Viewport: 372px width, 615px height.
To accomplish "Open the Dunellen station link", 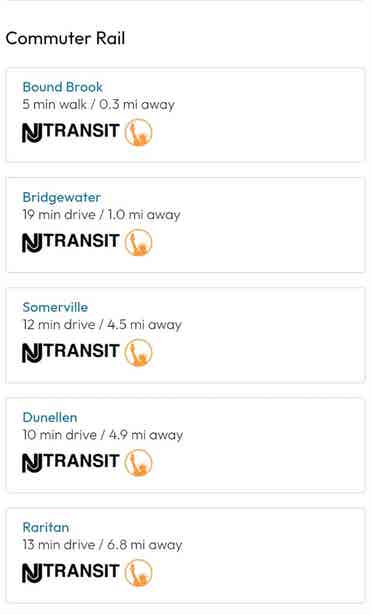I will pos(50,417).
